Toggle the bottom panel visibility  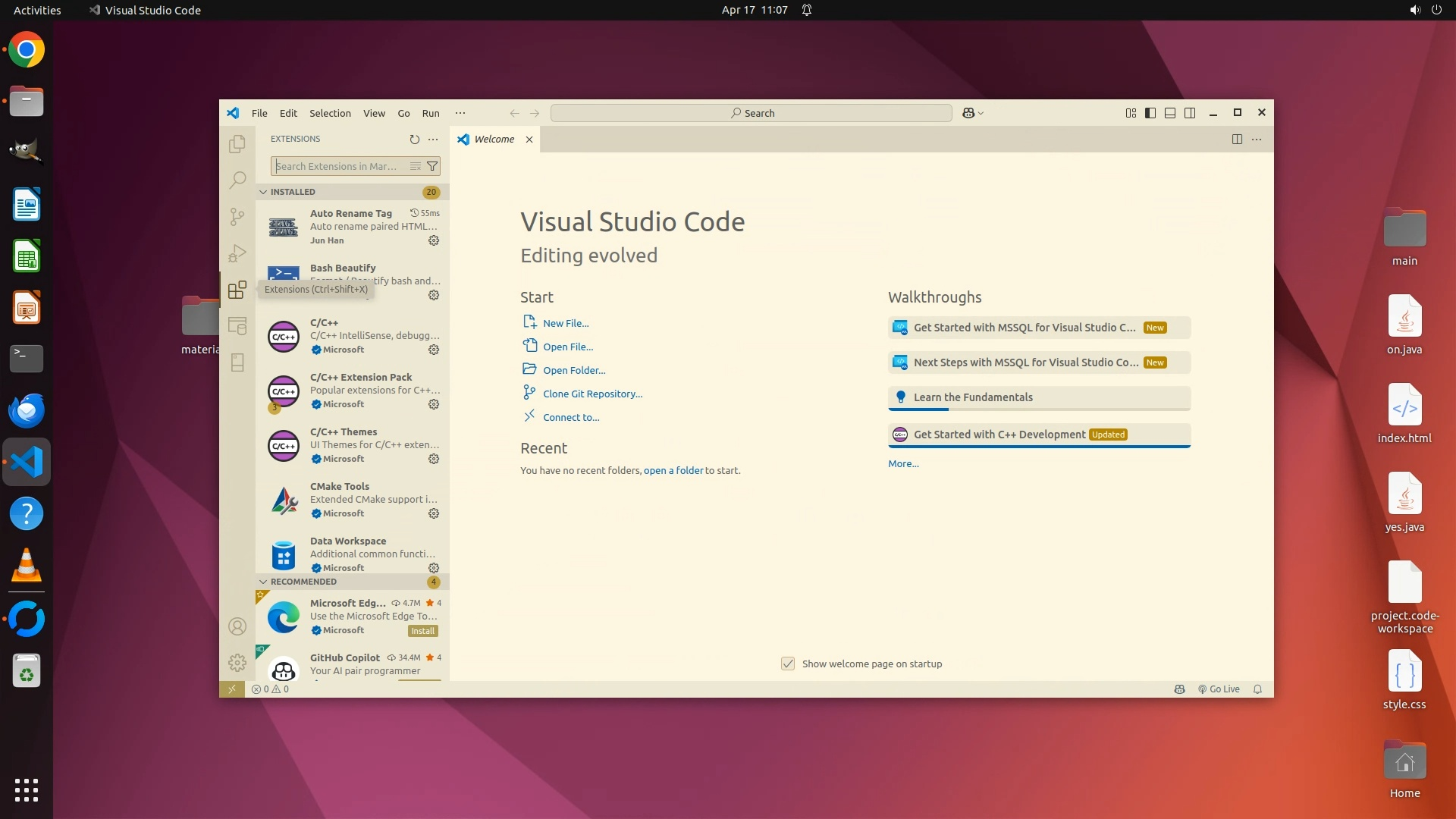[x=1170, y=113]
